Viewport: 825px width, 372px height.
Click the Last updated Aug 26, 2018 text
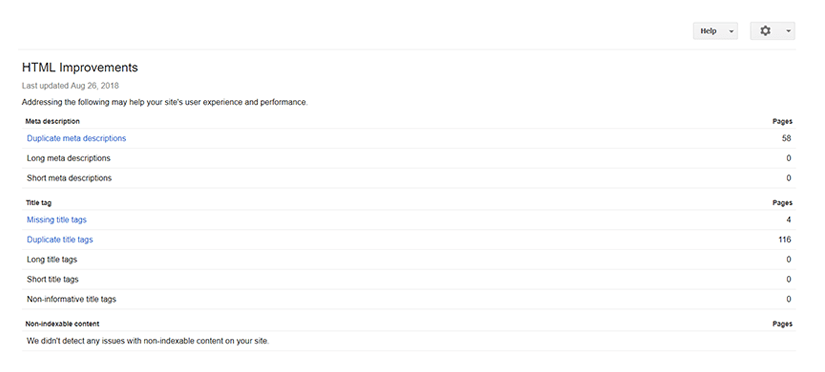click(71, 86)
